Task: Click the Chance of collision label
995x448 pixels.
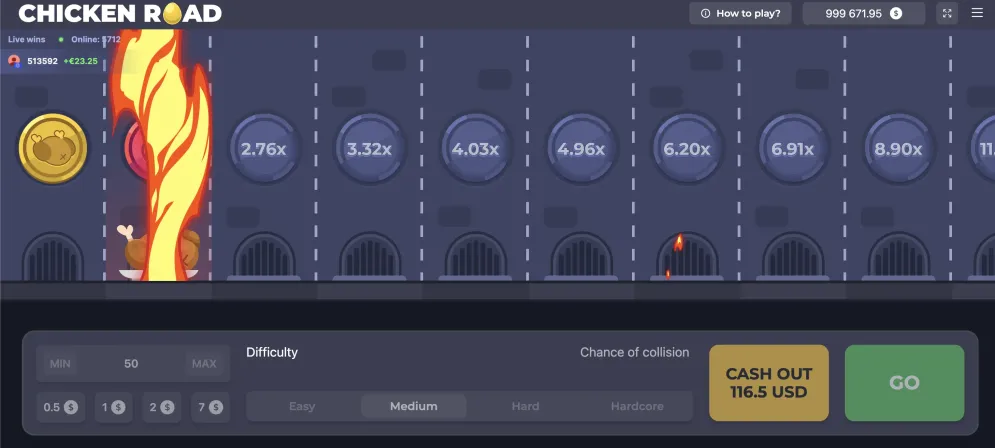Action: (x=635, y=352)
